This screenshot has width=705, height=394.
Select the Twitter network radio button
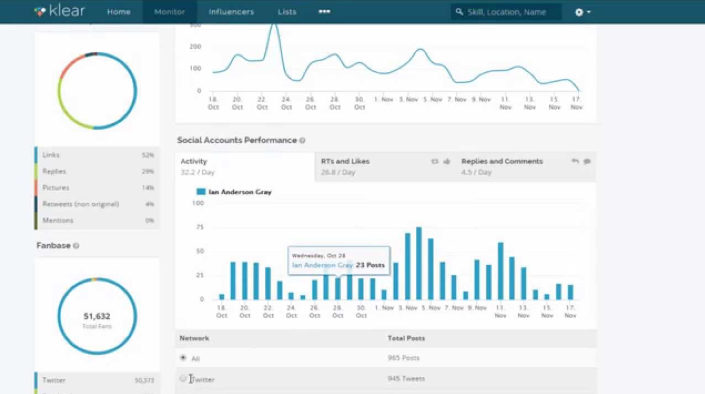pos(183,379)
